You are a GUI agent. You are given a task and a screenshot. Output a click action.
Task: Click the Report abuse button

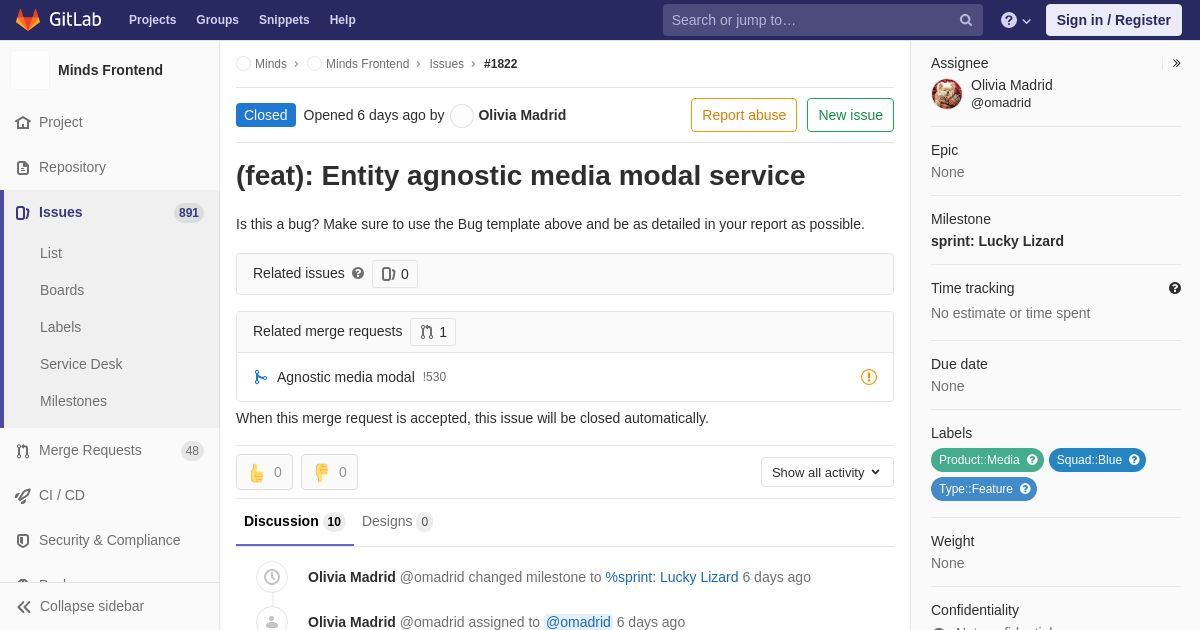(744, 115)
